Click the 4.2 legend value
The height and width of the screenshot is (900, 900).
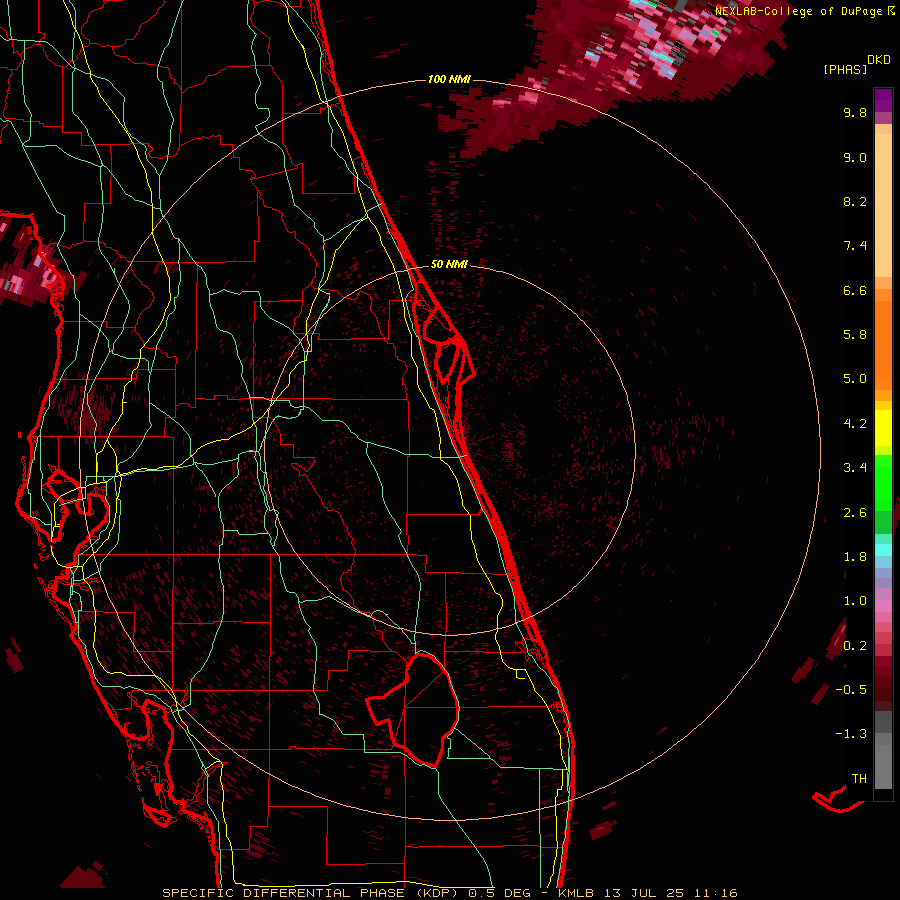pyautogui.click(x=855, y=424)
